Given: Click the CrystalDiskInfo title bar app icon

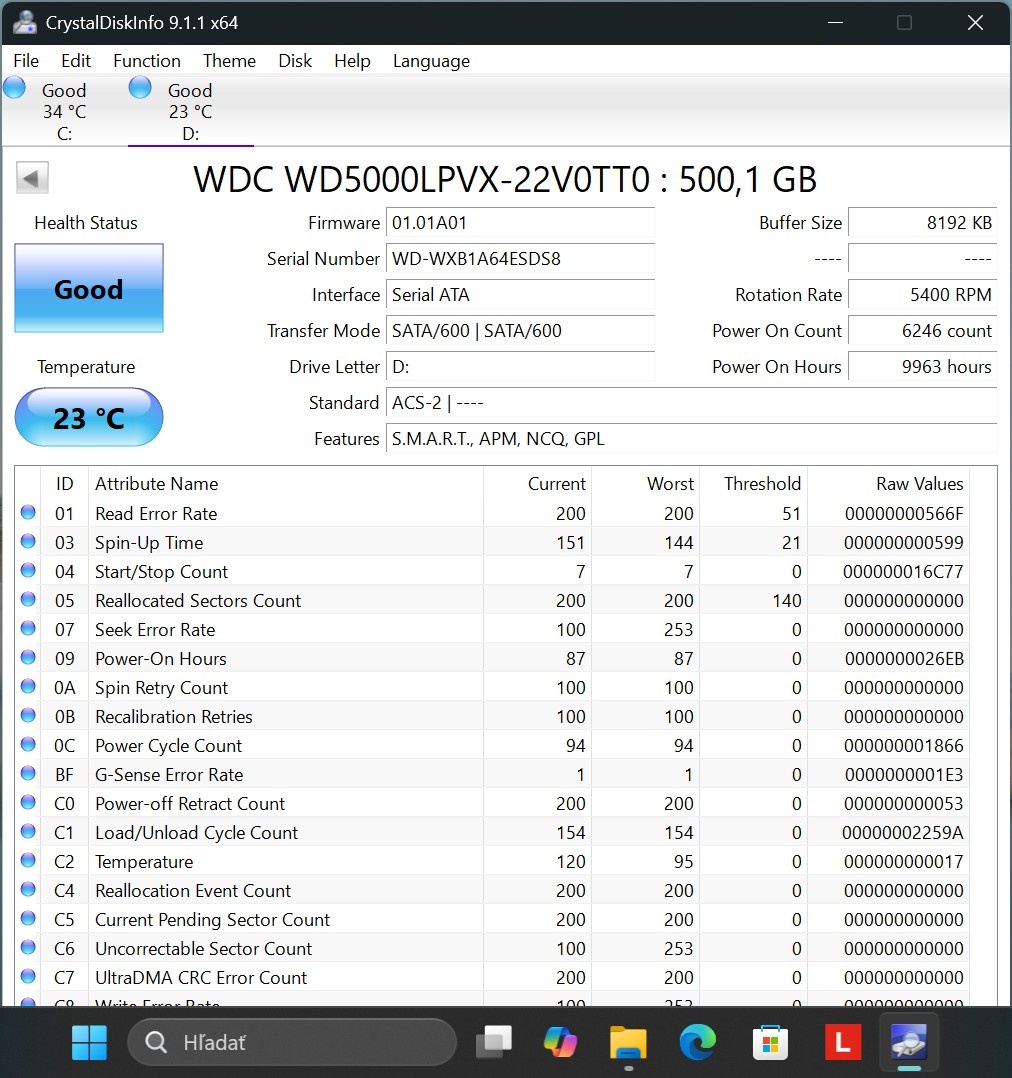Looking at the screenshot, I should click(25, 23).
